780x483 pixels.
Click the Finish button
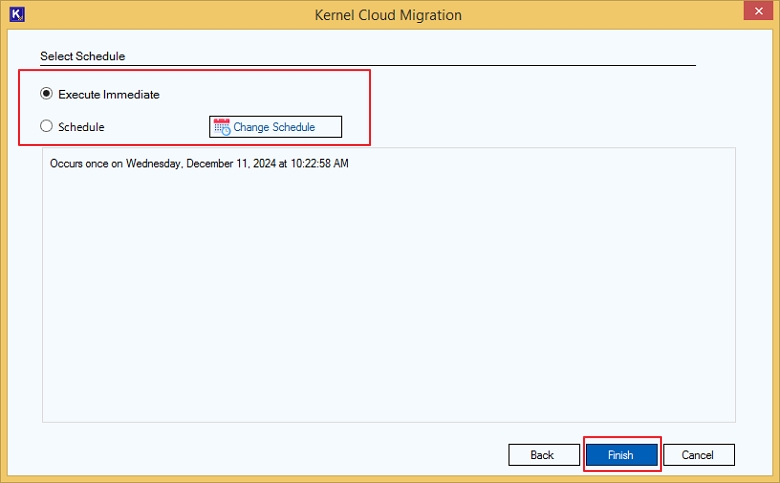click(x=621, y=455)
